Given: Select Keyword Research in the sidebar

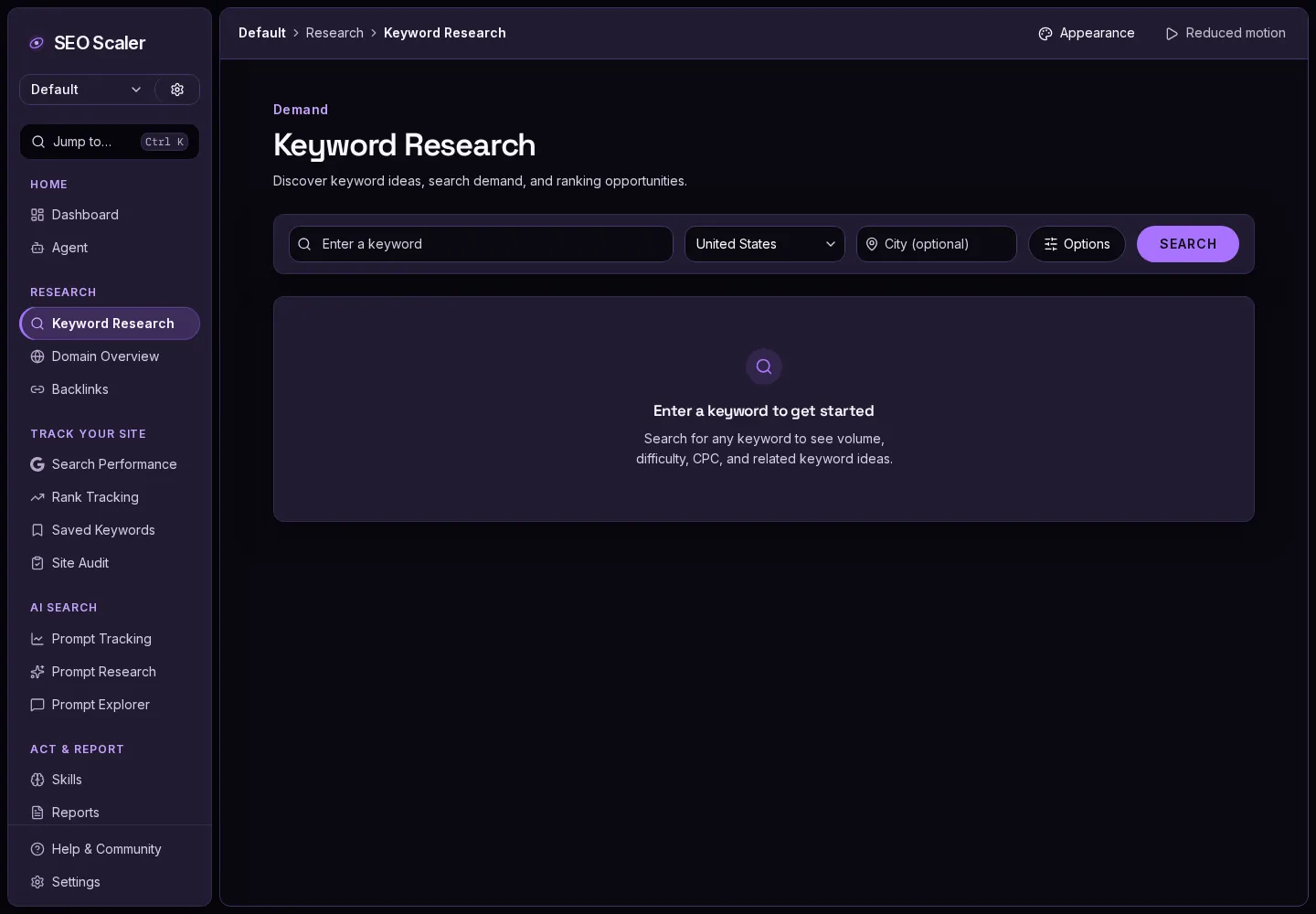Looking at the screenshot, I should coord(110,324).
